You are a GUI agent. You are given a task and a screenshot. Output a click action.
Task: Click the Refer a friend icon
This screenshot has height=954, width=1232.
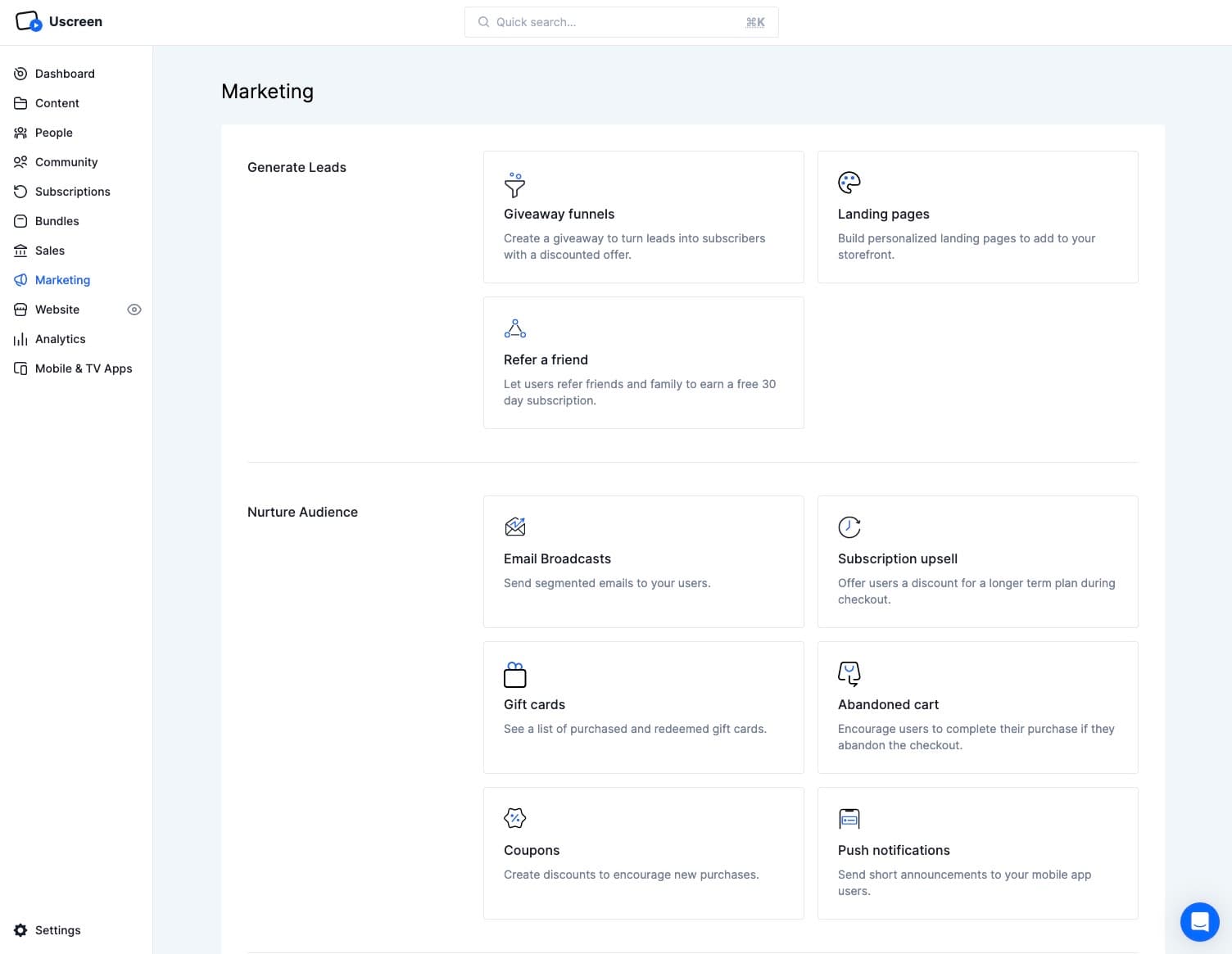pyautogui.click(x=514, y=329)
